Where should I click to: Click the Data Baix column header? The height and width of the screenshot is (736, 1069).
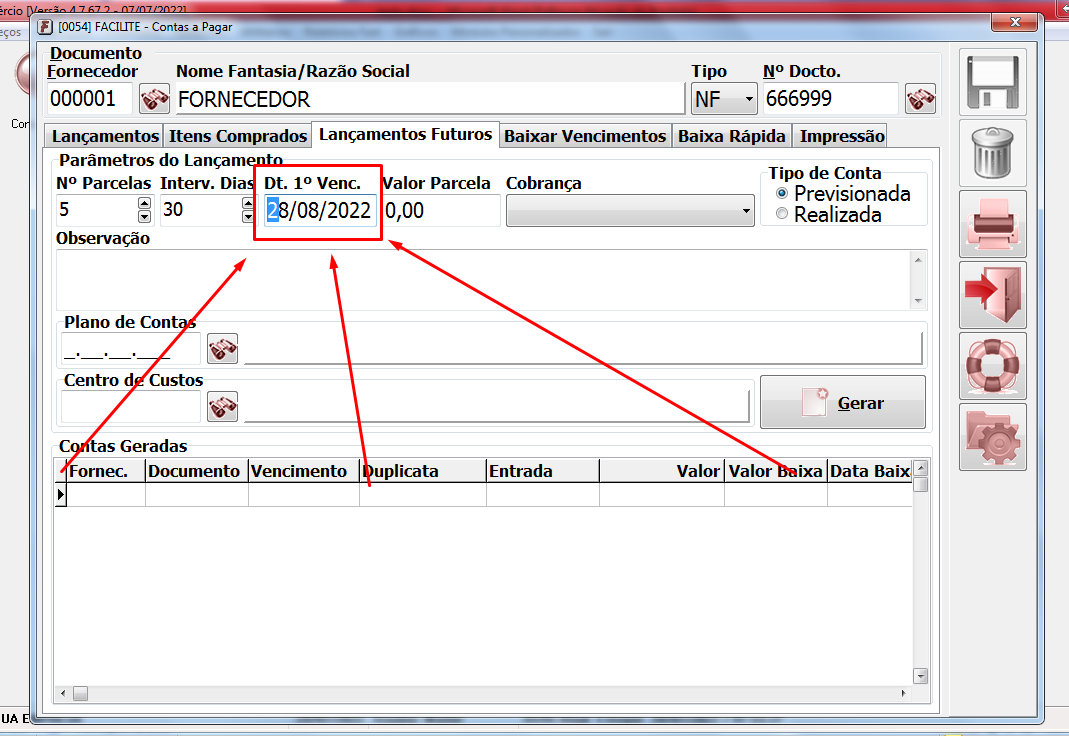pyautogui.click(x=870, y=471)
